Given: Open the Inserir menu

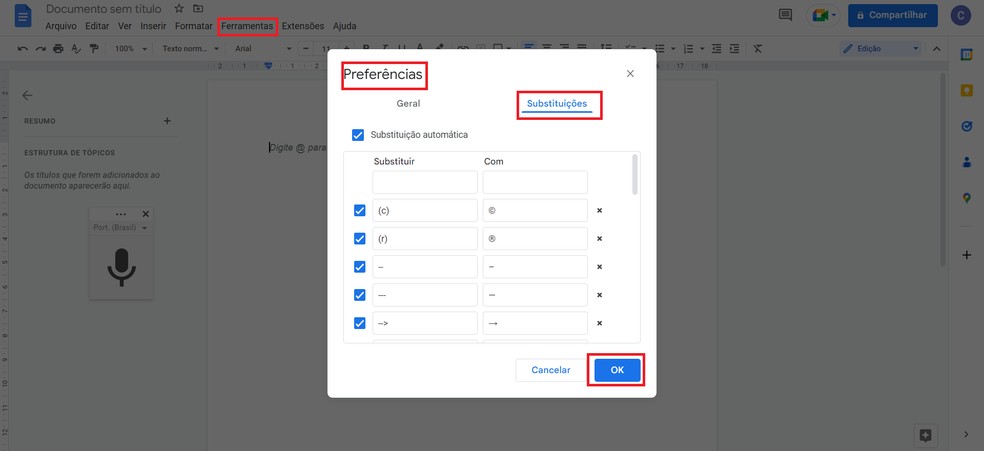Looking at the screenshot, I should click(x=153, y=26).
